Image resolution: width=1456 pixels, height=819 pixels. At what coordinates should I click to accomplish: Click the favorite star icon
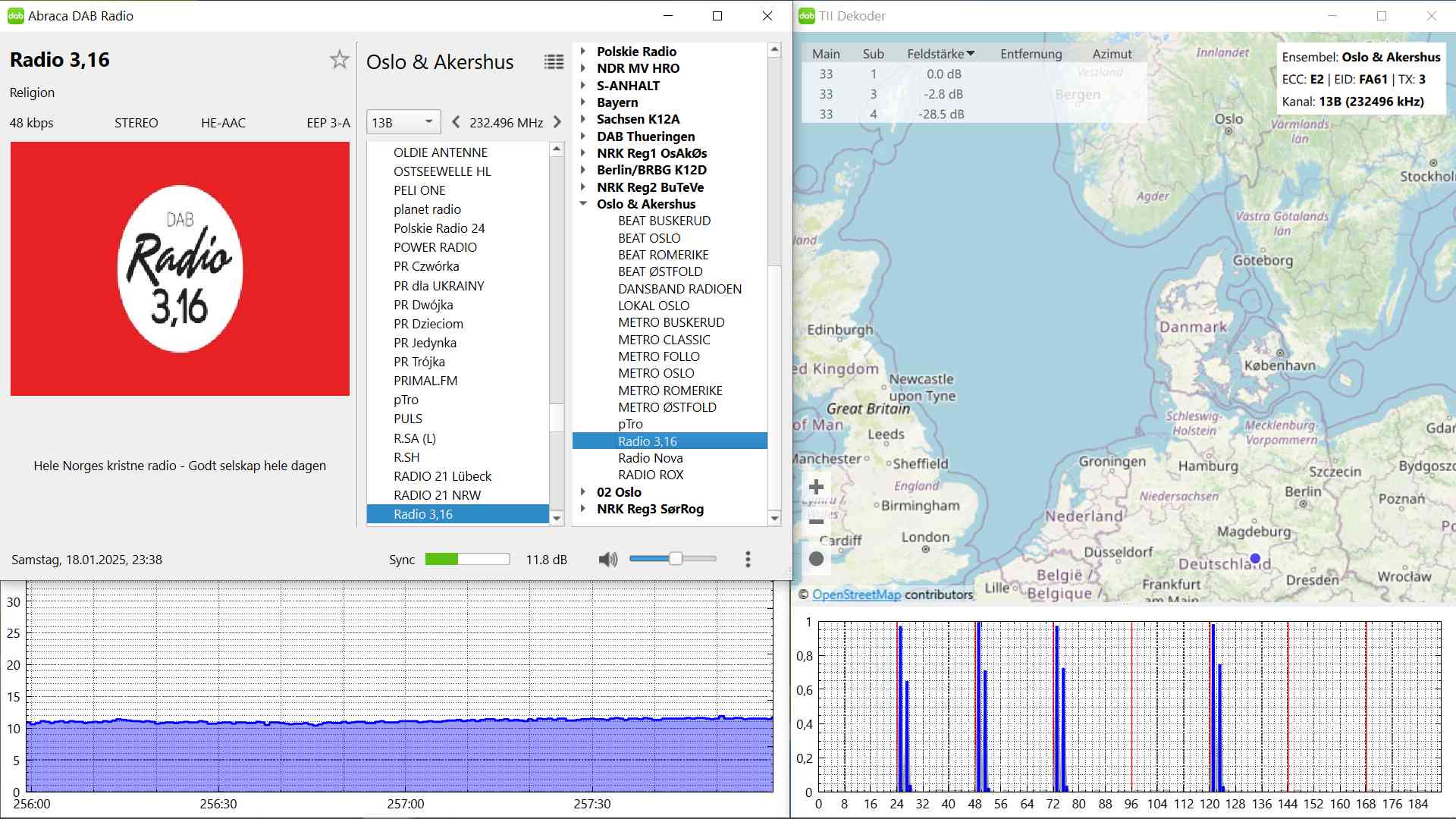pyautogui.click(x=339, y=60)
